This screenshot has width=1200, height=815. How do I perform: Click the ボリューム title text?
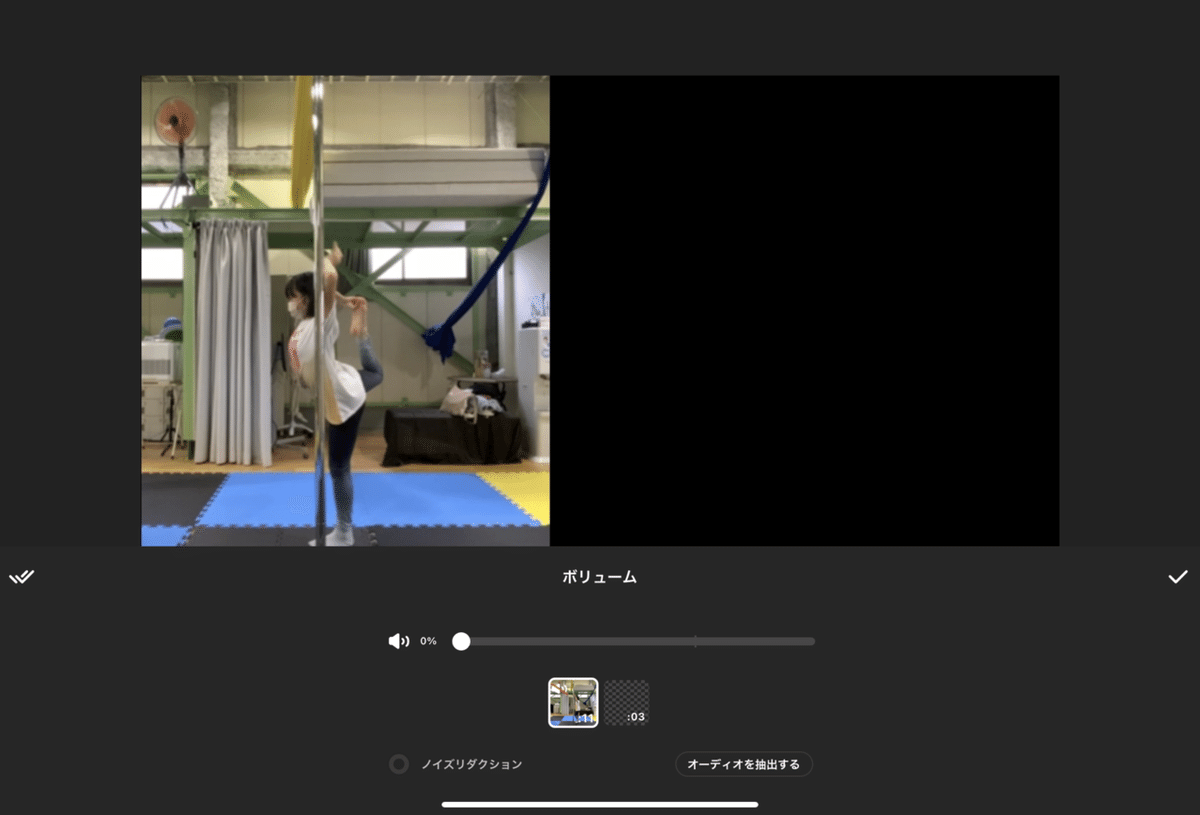[x=600, y=577]
